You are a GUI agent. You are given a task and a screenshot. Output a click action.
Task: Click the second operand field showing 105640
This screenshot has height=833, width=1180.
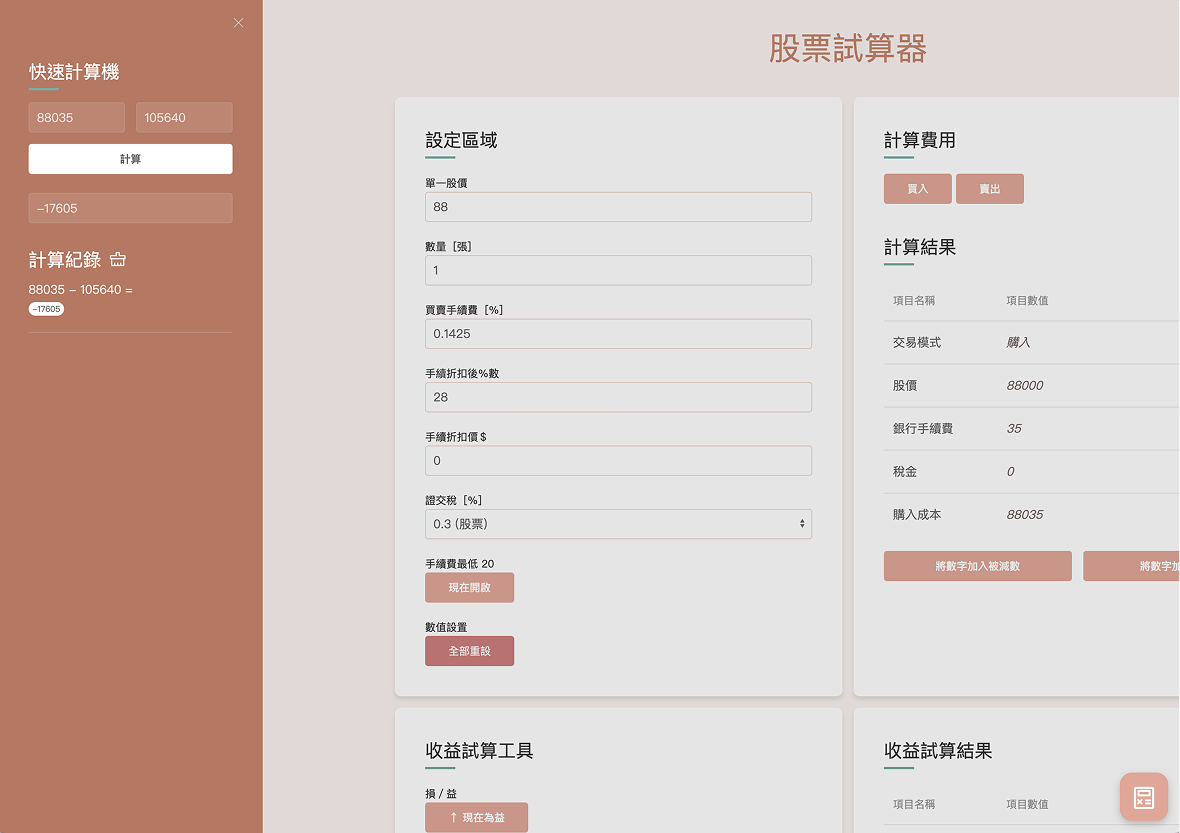(184, 117)
